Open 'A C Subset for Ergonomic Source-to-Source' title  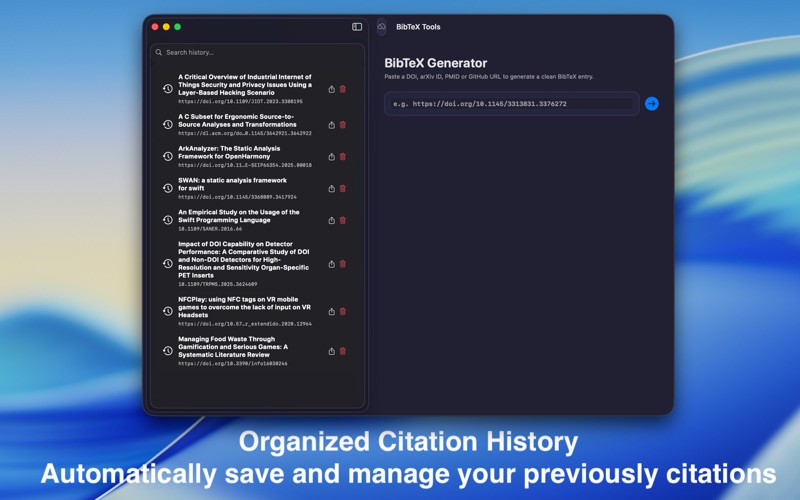coord(237,120)
